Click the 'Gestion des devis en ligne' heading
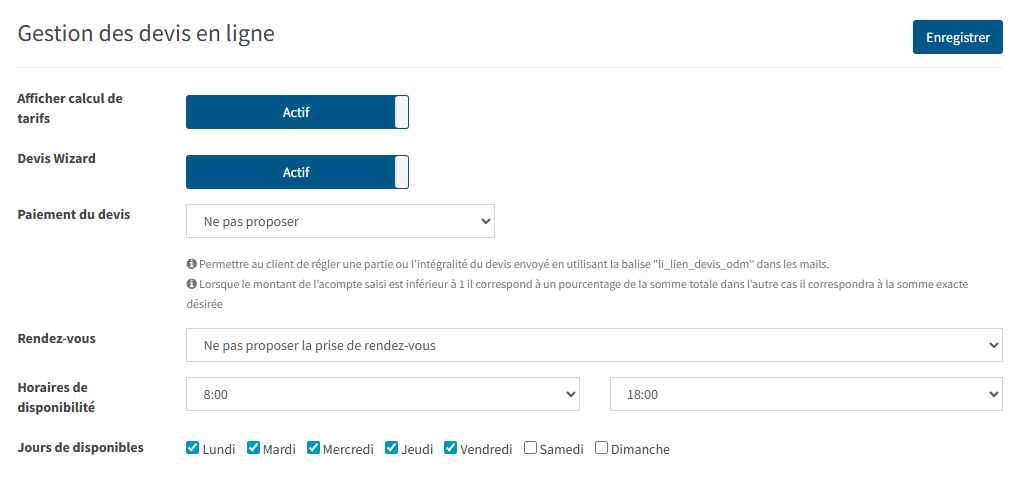1017x494 pixels. (146, 33)
